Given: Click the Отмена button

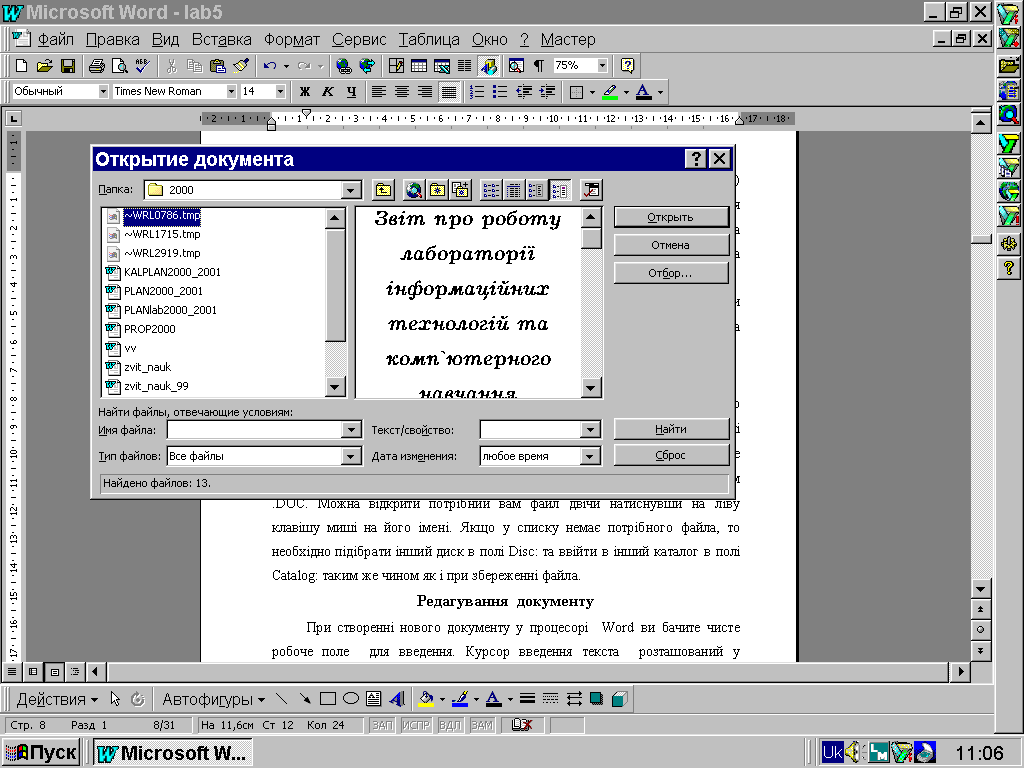Looking at the screenshot, I should click(671, 245).
